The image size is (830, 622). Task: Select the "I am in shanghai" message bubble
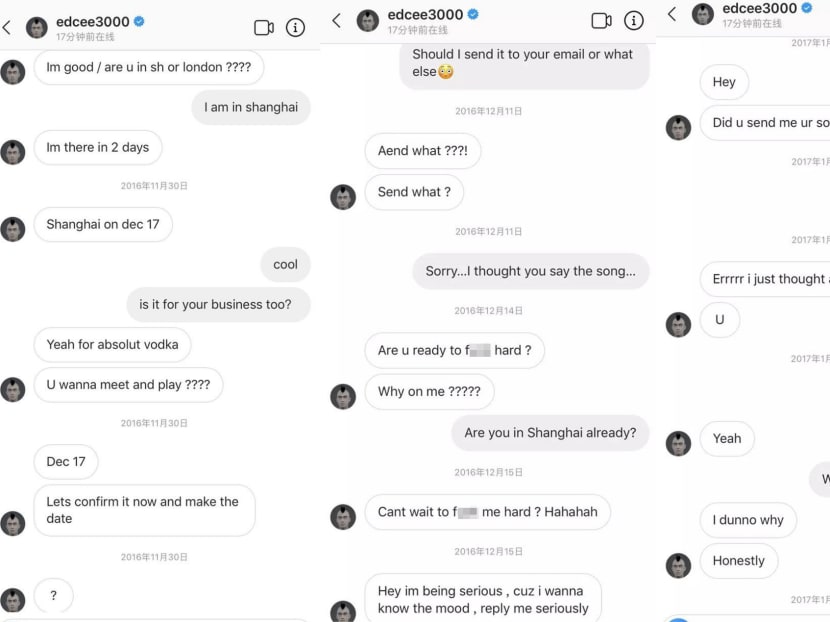click(x=251, y=107)
